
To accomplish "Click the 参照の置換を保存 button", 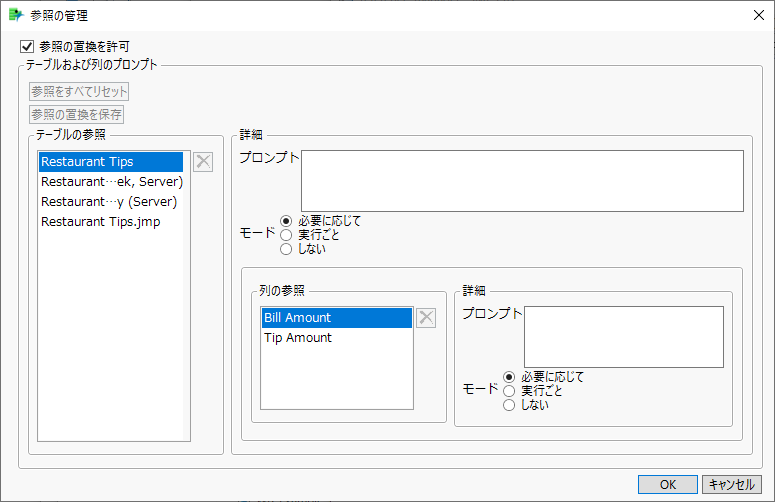I will 77,115.
